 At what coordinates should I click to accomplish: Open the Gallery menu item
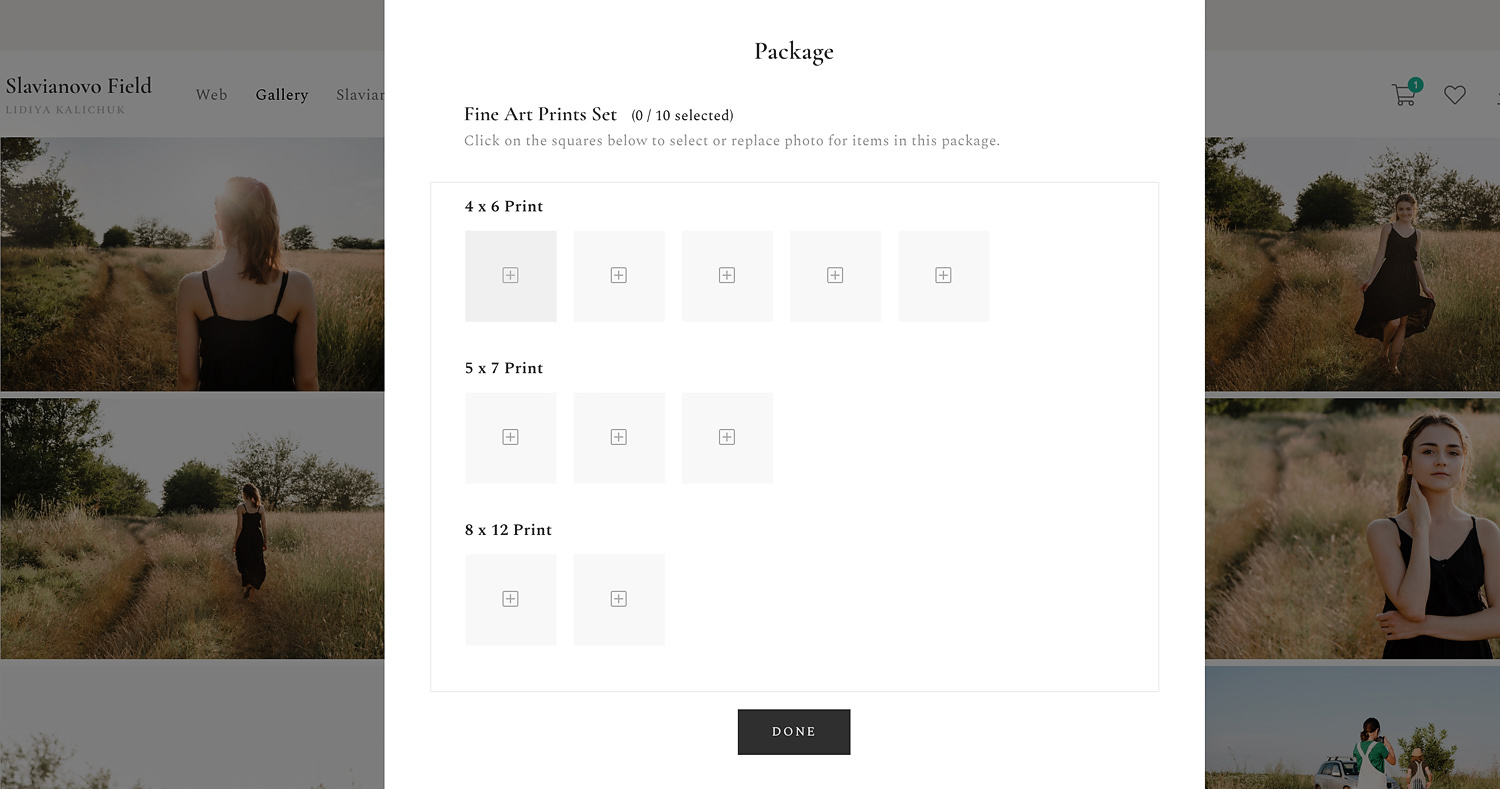click(282, 95)
